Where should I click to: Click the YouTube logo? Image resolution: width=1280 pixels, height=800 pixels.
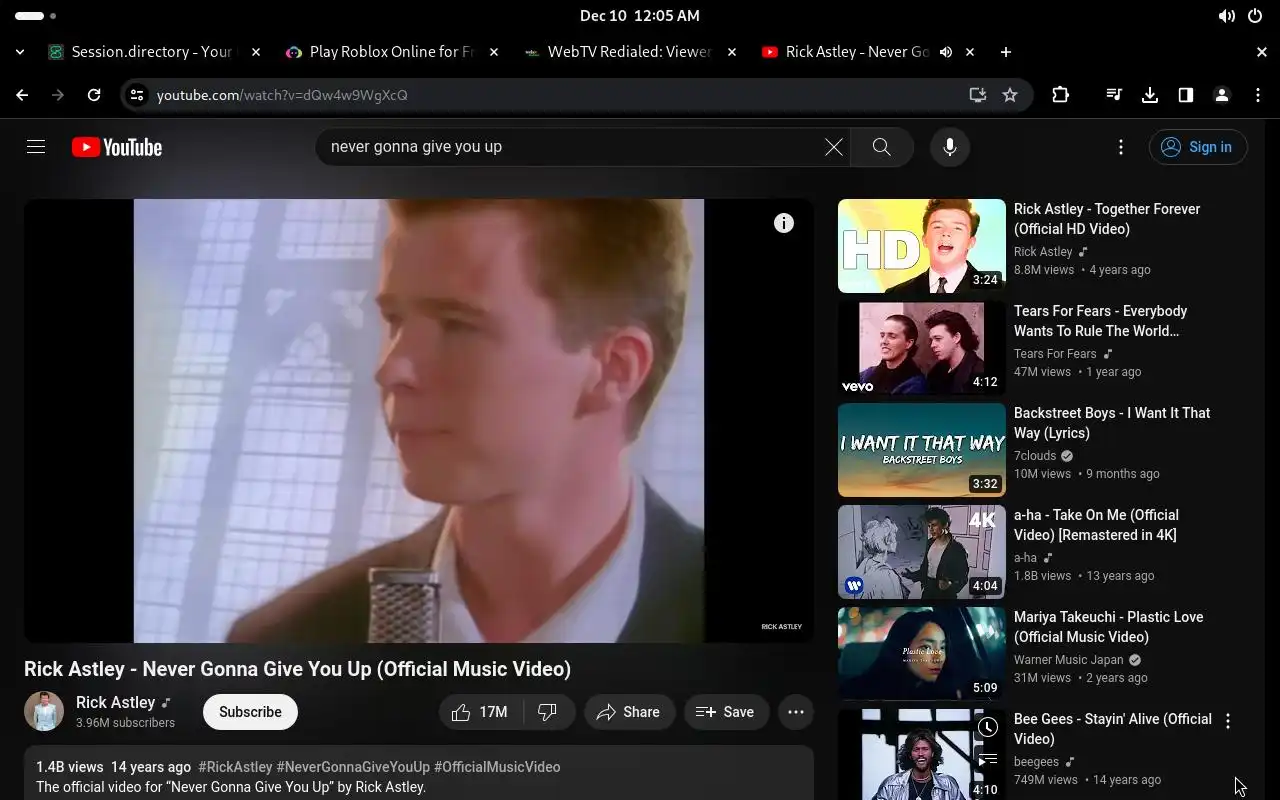(x=117, y=147)
